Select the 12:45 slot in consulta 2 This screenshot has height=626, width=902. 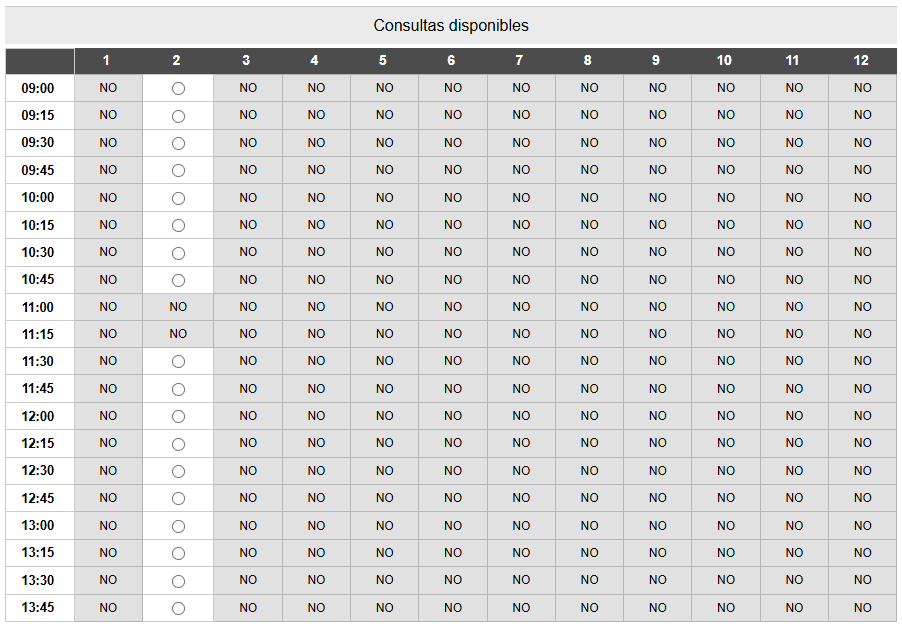point(178,498)
